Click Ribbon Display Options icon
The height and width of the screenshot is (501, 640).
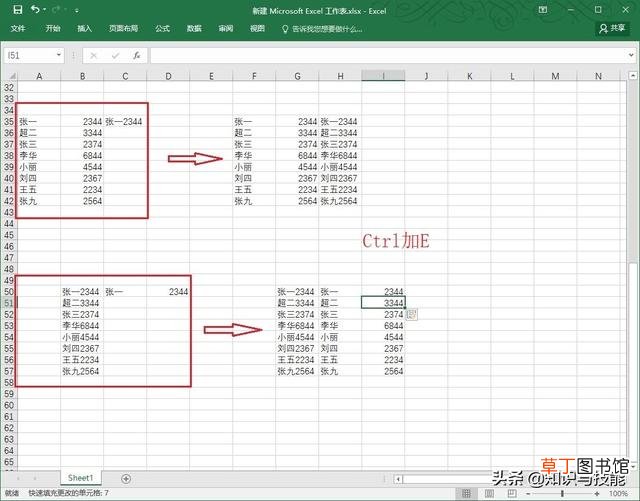tap(543, 10)
